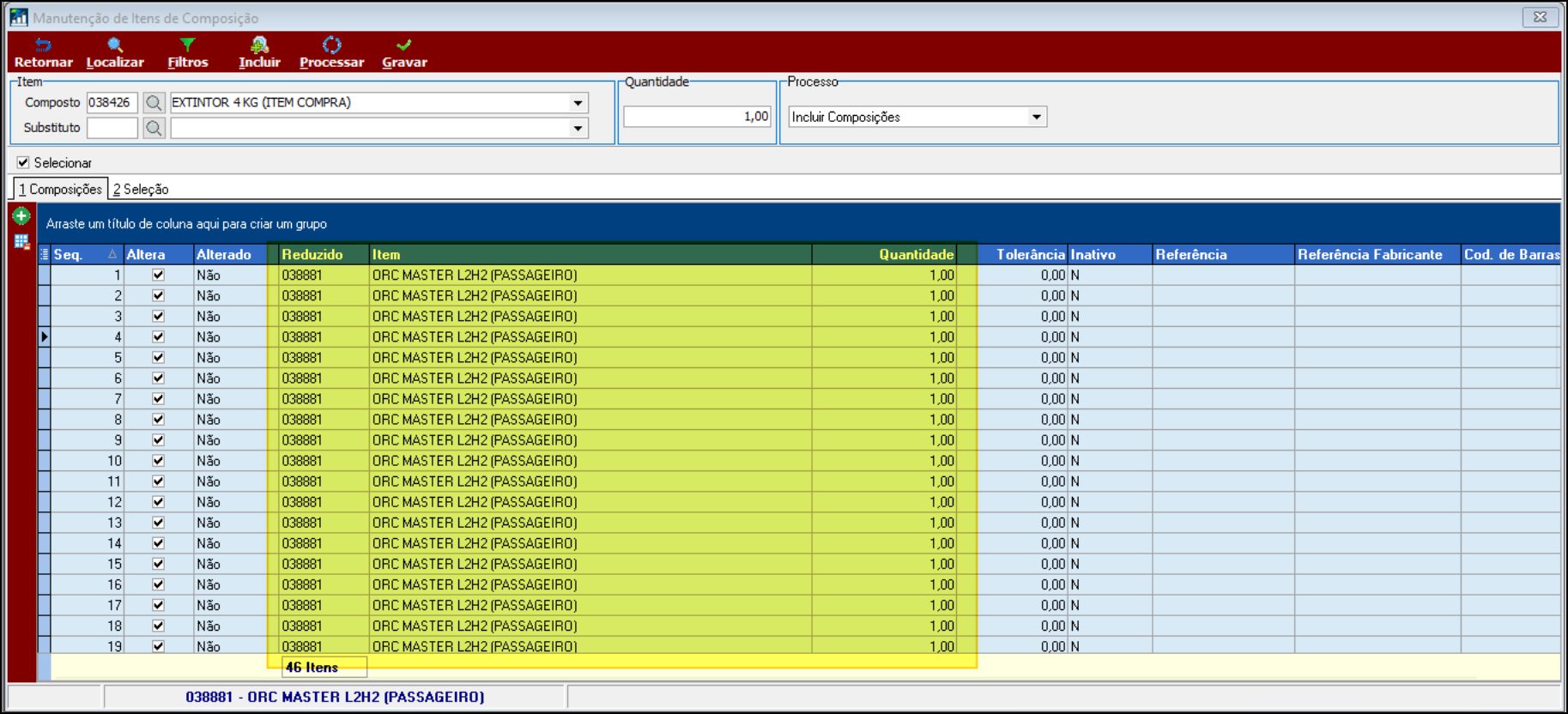Viewport: 1568px width, 714px height.
Task: Expand the Substituto item dropdown
Action: [578, 128]
